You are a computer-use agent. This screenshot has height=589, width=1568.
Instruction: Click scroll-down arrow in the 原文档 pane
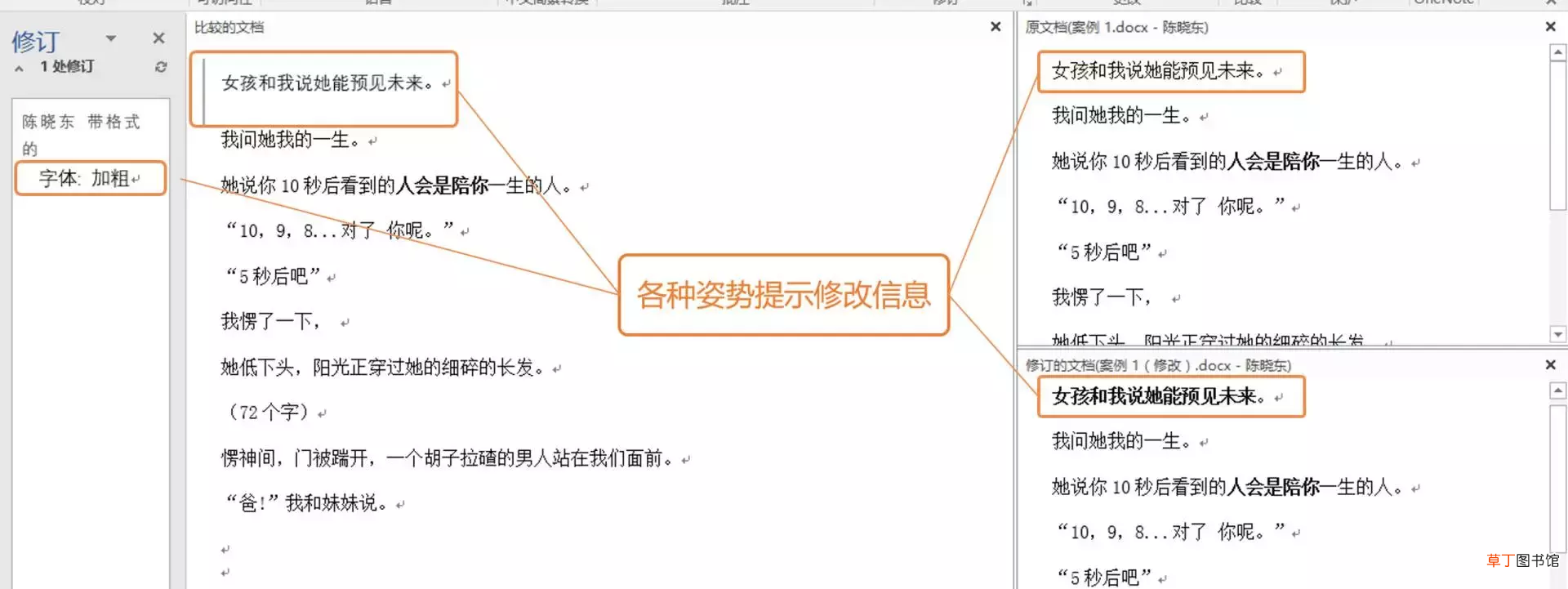coord(1557,334)
